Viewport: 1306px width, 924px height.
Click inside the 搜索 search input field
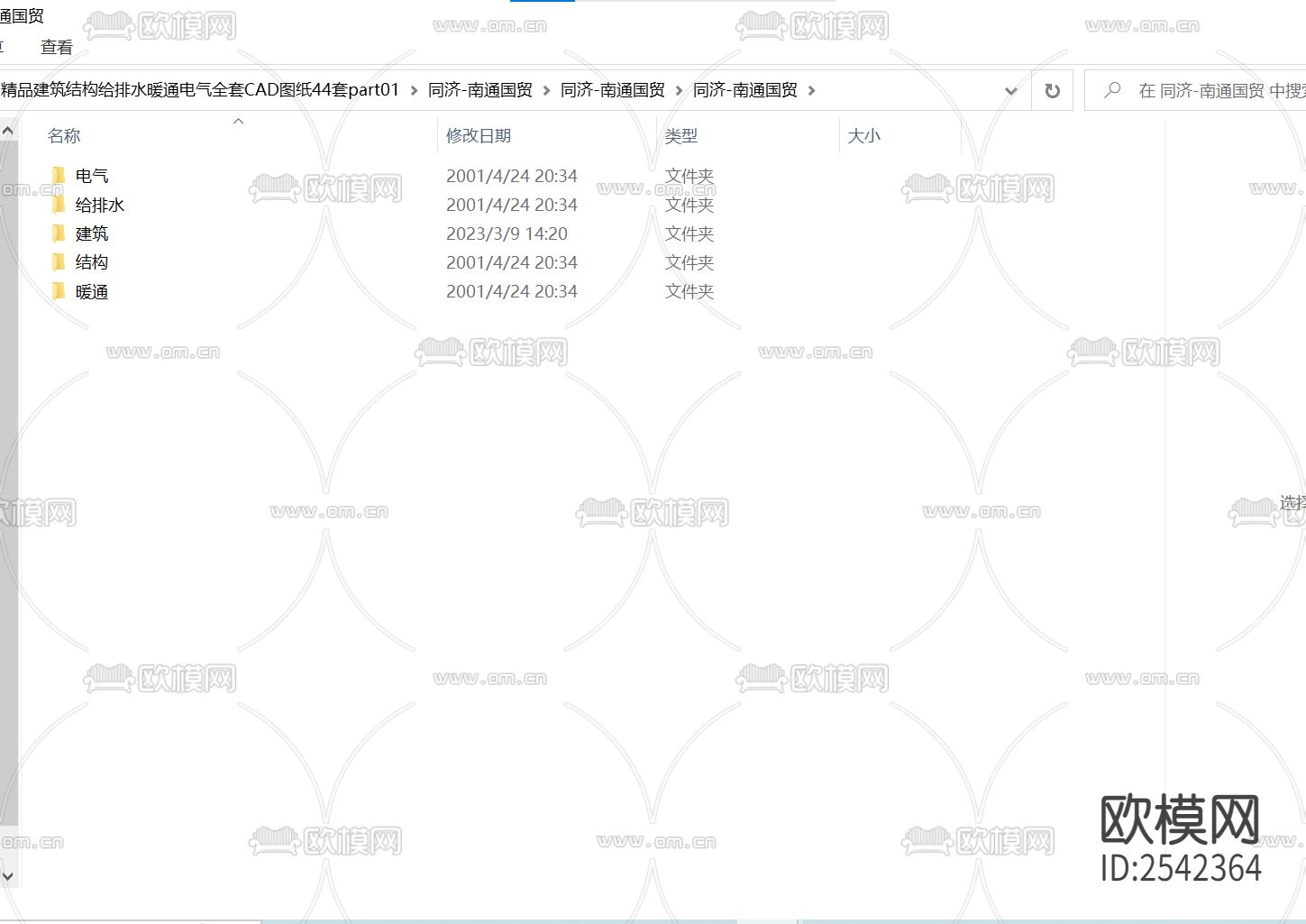(1199, 90)
